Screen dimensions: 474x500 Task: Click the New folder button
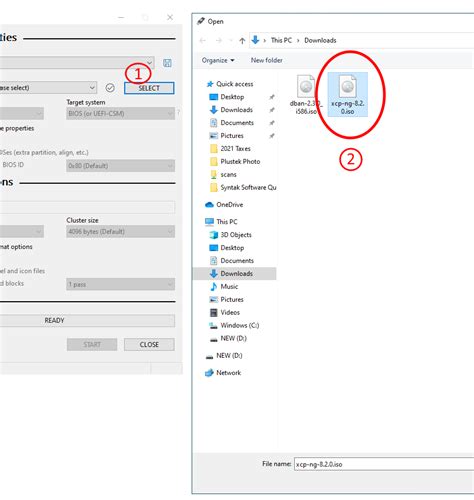pyautogui.click(x=266, y=60)
